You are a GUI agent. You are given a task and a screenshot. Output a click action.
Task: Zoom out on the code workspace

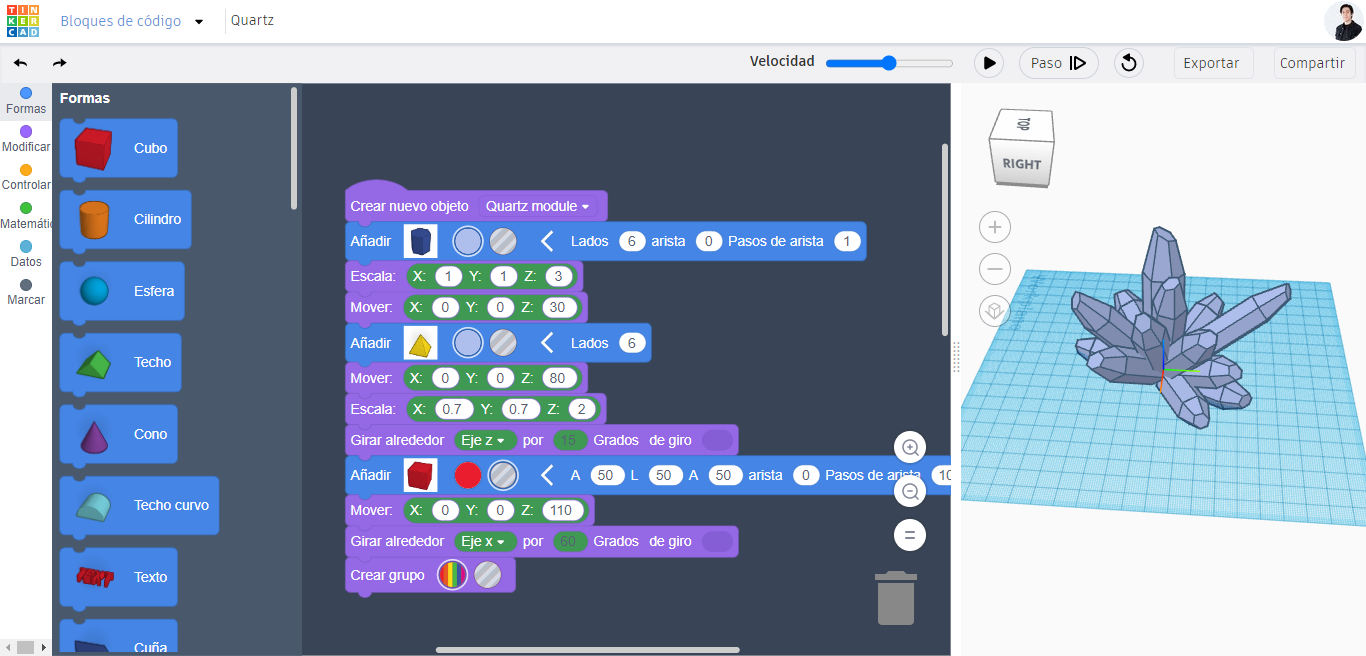coord(910,491)
